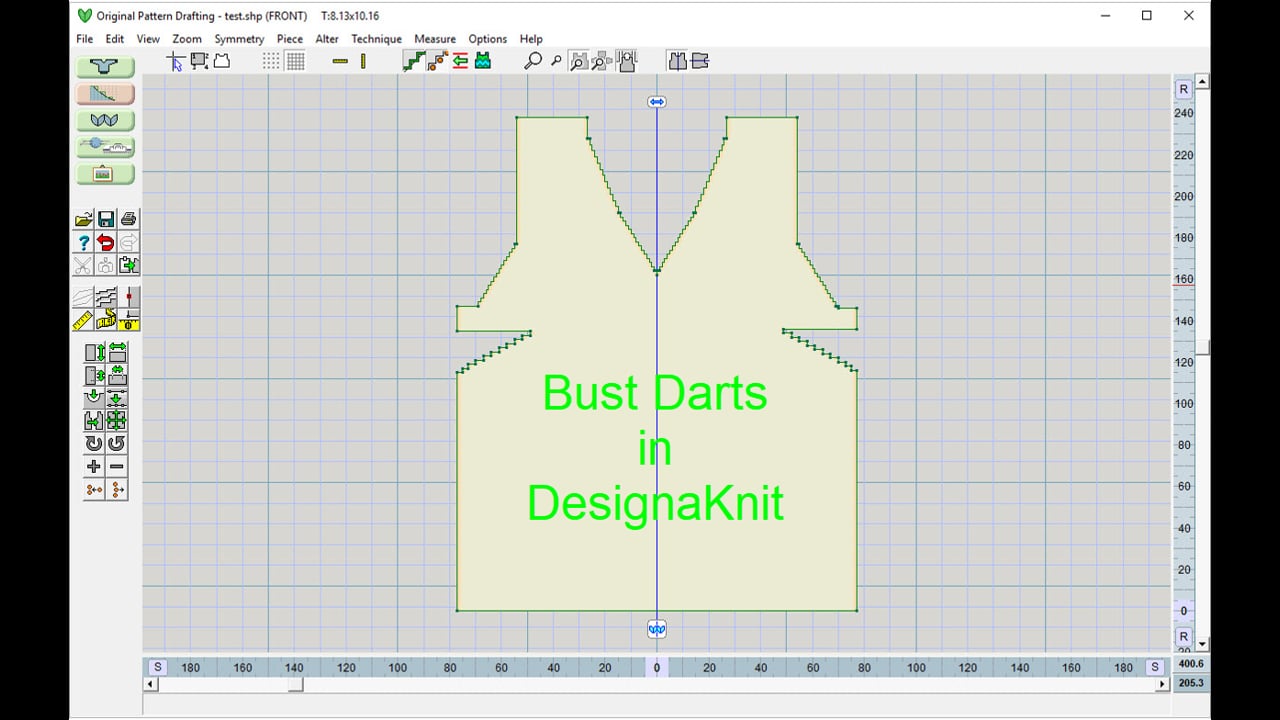The height and width of the screenshot is (720, 1280).
Task: Open the Options menu
Action: (x=488, y=39)
